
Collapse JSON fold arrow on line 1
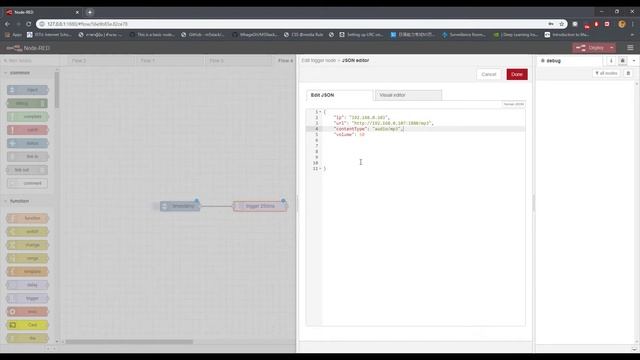point(320,112)
